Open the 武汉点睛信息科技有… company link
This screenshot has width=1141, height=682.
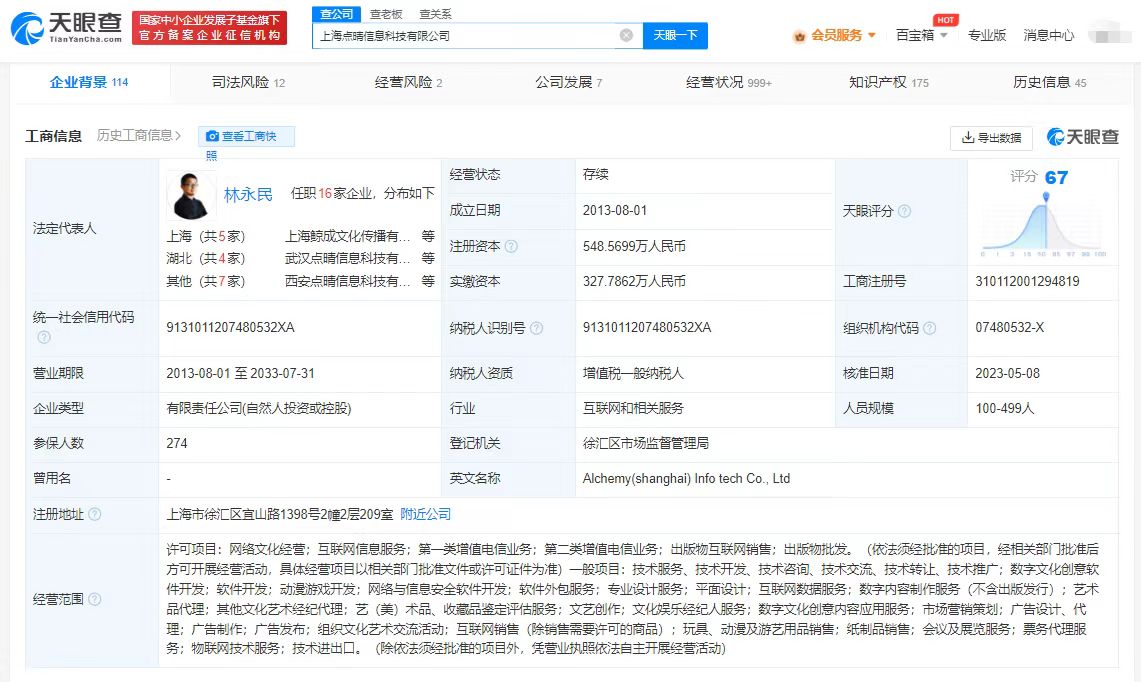(x=347, y=258)
